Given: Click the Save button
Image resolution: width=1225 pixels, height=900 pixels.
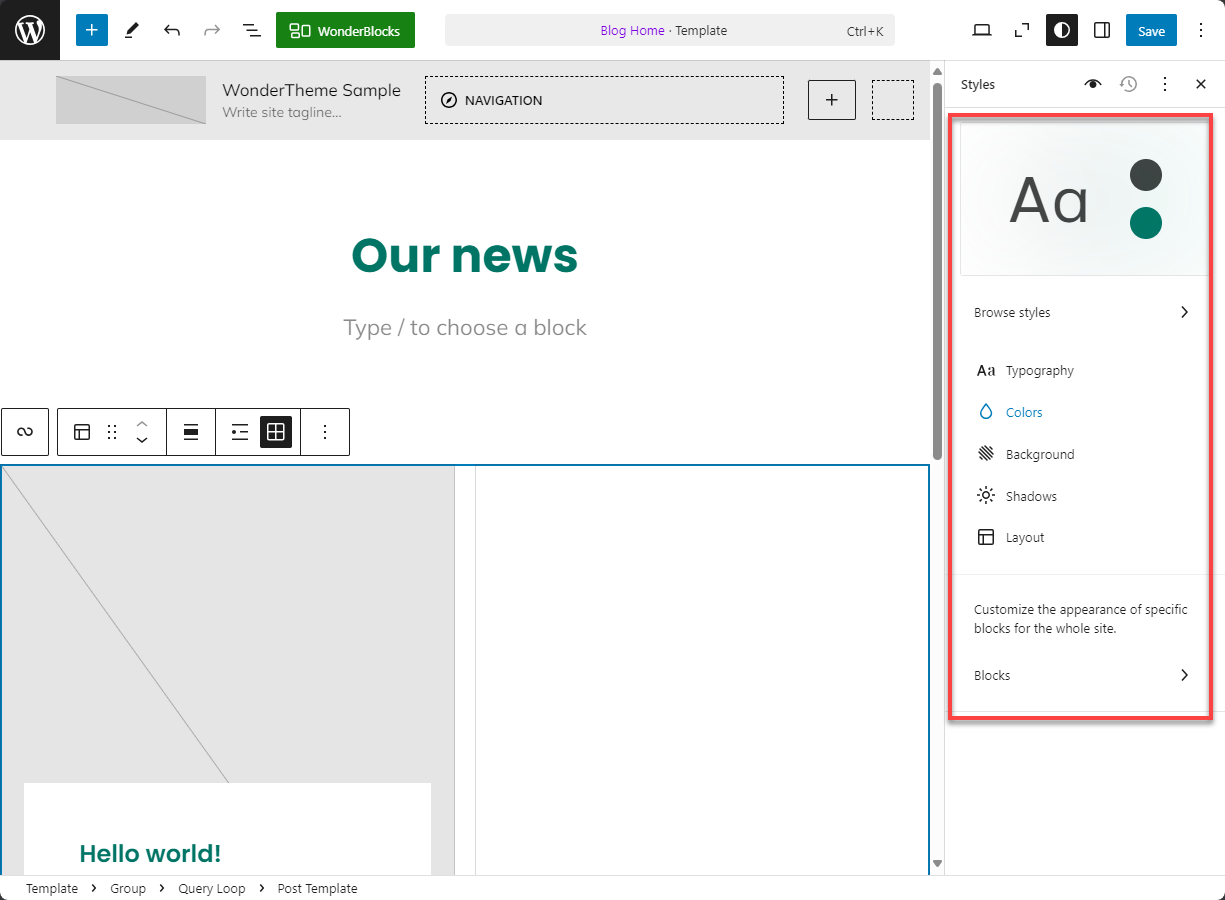Looking at the screenshot, I should (1151, 30).
